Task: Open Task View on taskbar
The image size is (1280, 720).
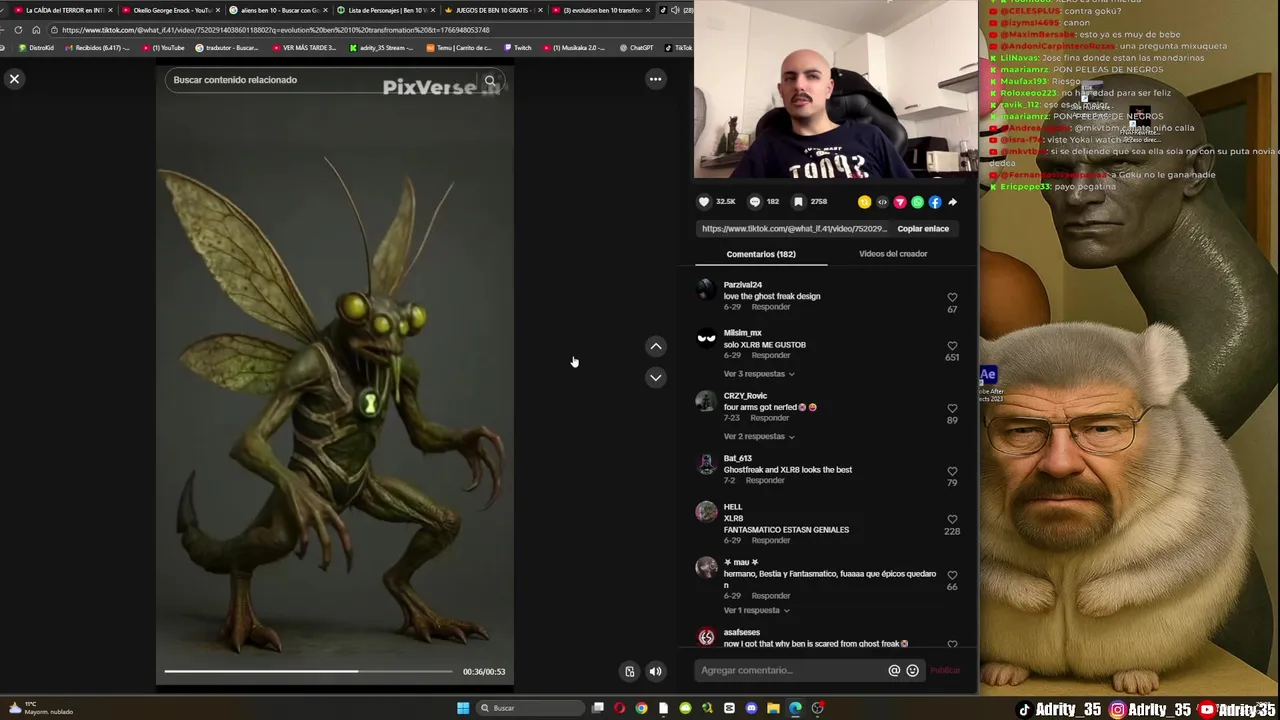Action: [x=597, y=708]
